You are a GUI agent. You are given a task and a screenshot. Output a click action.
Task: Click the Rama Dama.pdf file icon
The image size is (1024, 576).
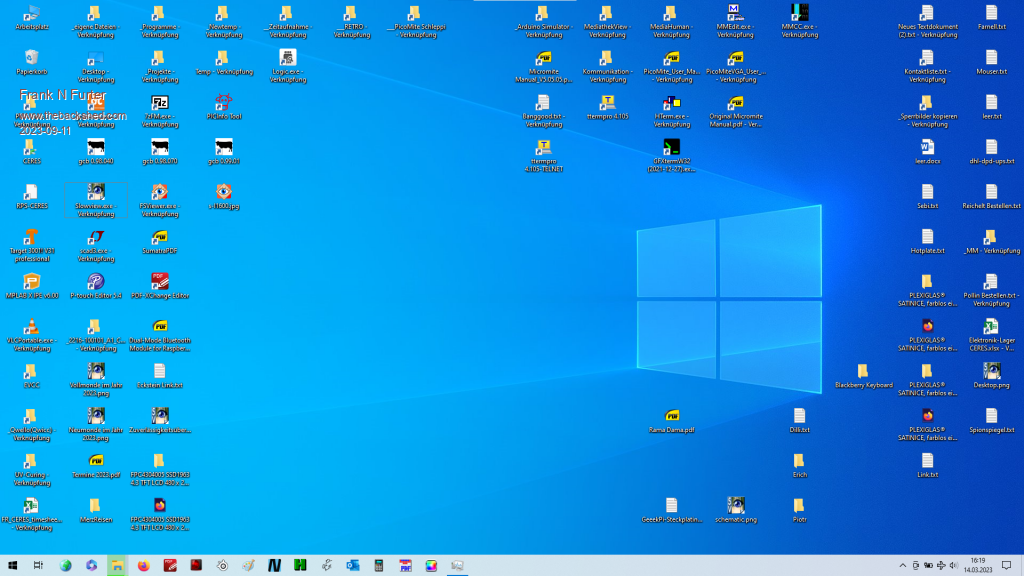click(672, 416)
